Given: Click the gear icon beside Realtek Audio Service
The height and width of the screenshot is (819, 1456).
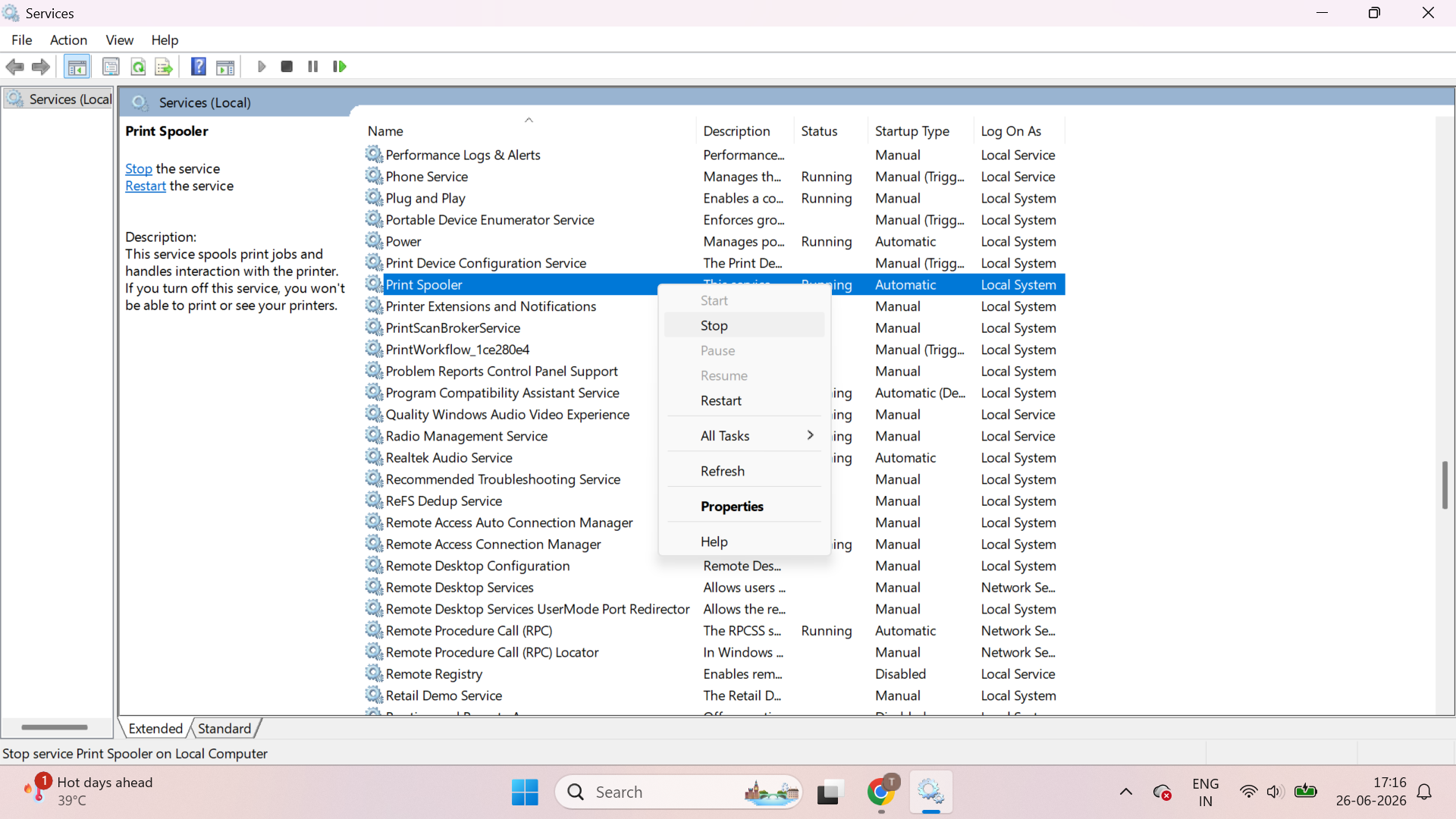Looking at the screenshot, I should [374, 457].
